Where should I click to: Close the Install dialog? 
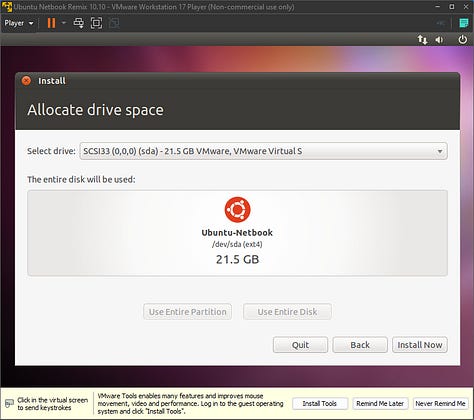click(26, 81)
